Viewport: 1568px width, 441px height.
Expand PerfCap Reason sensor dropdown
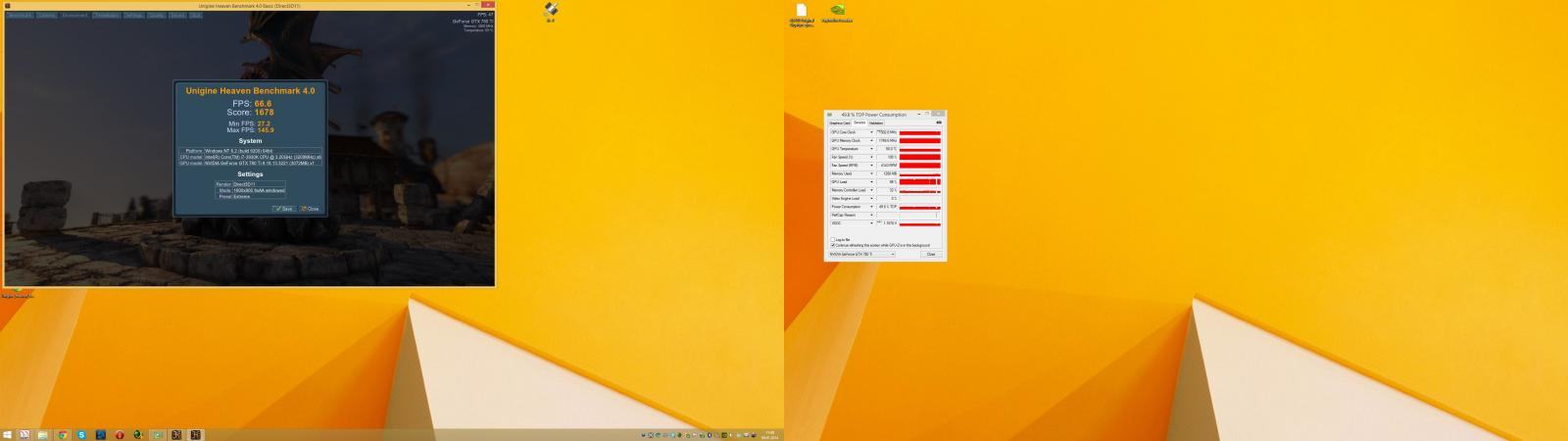click(871, 216)
